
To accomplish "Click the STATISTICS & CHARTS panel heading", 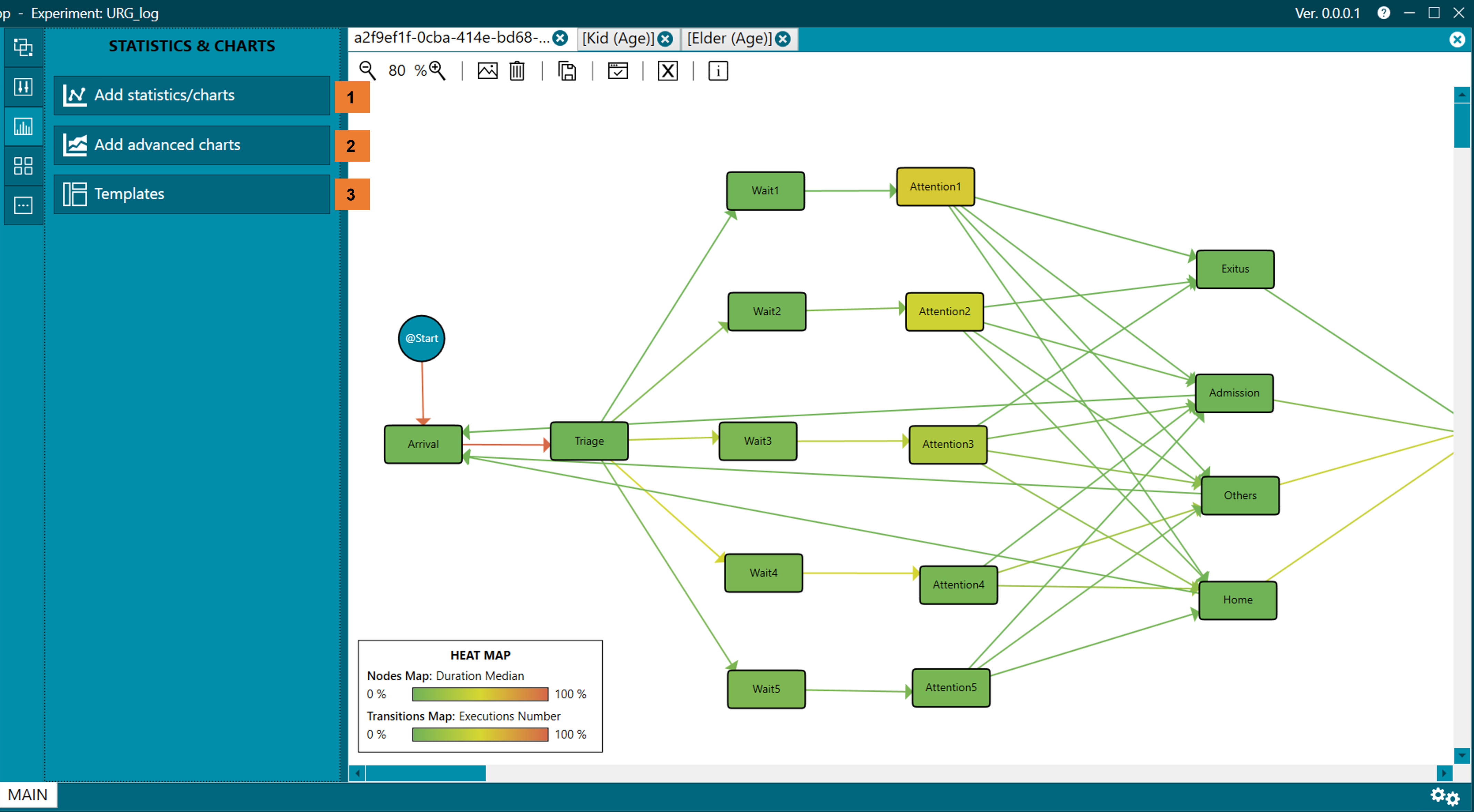I will point(192,46).
